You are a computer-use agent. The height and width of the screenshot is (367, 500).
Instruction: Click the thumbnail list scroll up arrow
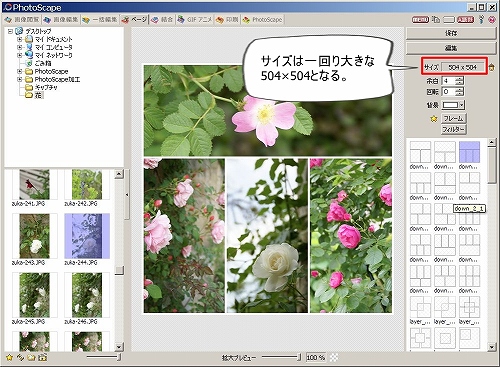119,174
